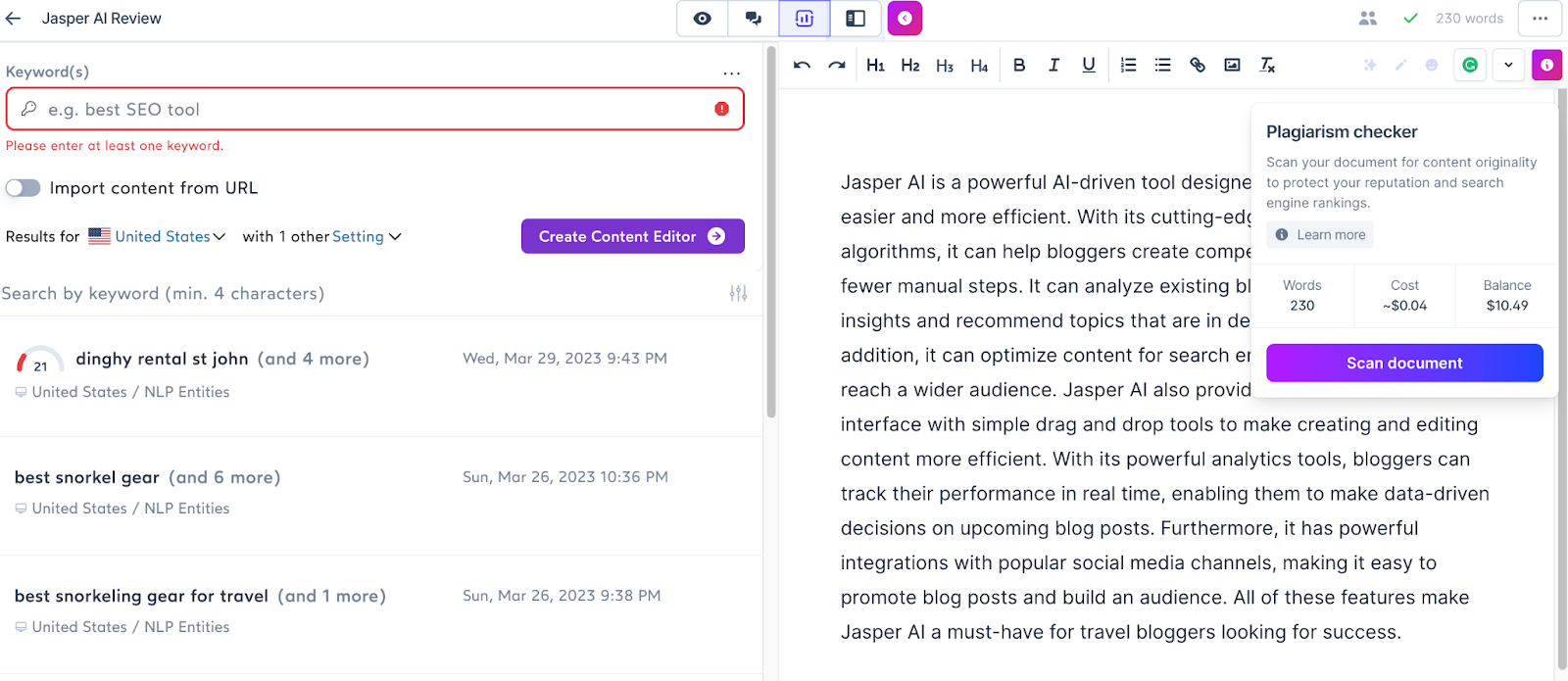The image size is (1568, 681).
Task: Click Learn more in Plagiarism checker
Action: 1320,234
